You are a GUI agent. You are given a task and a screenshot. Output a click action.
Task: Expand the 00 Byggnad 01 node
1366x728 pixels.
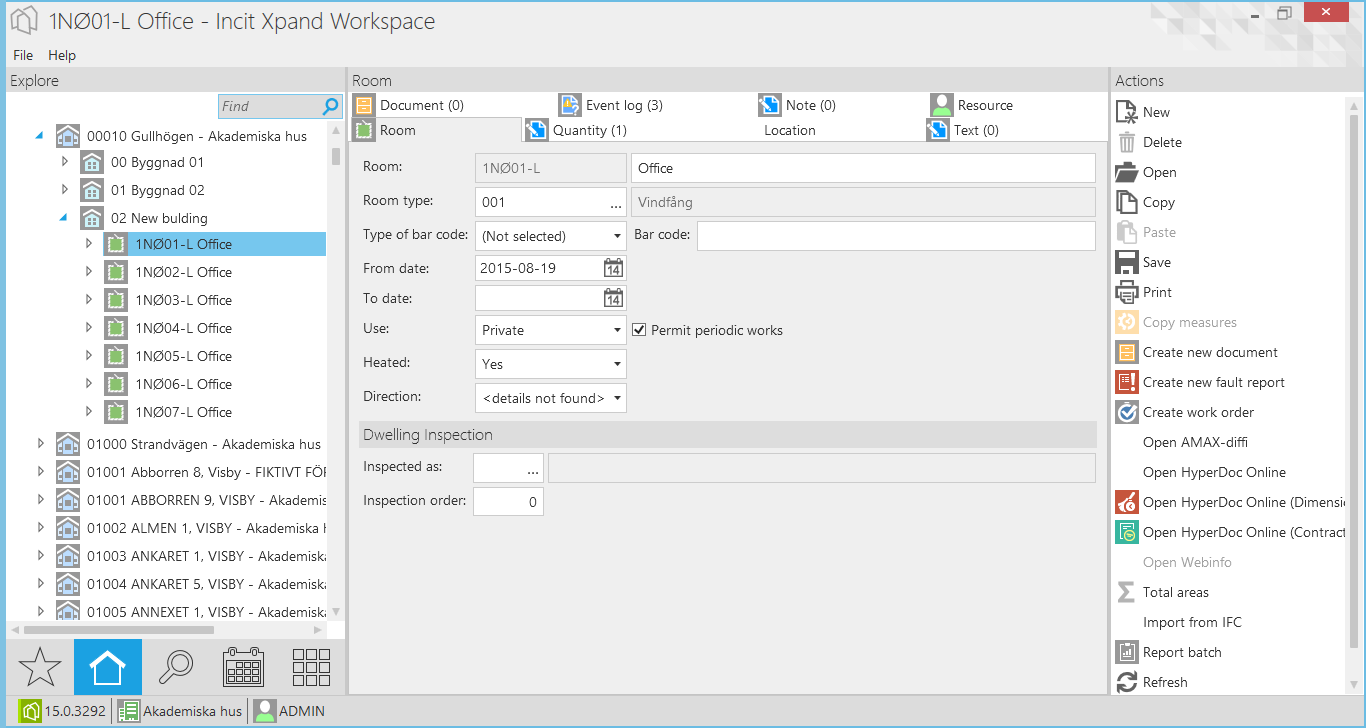tap(65, 161)
